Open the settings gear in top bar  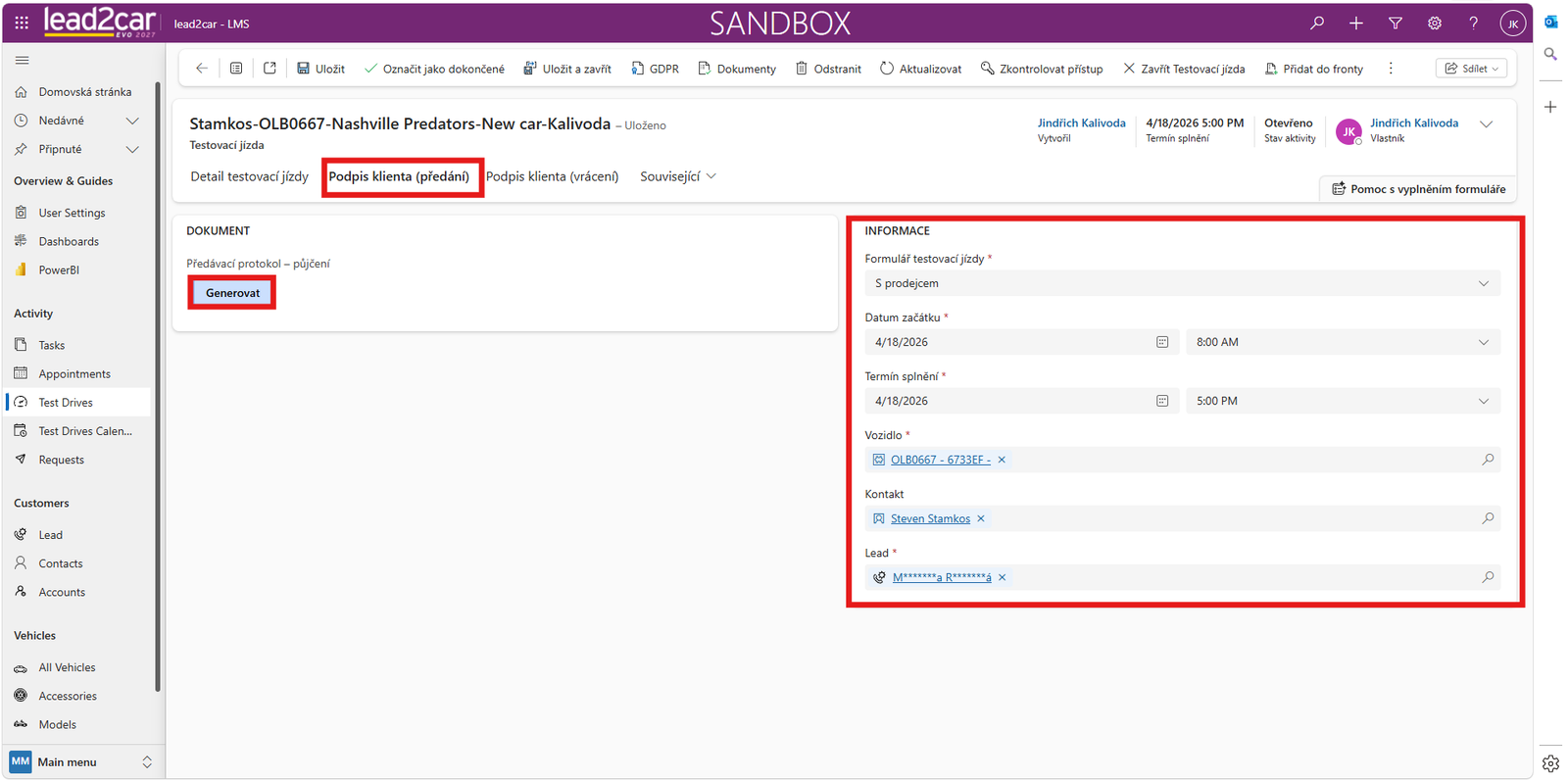(x=1435, y=23)
